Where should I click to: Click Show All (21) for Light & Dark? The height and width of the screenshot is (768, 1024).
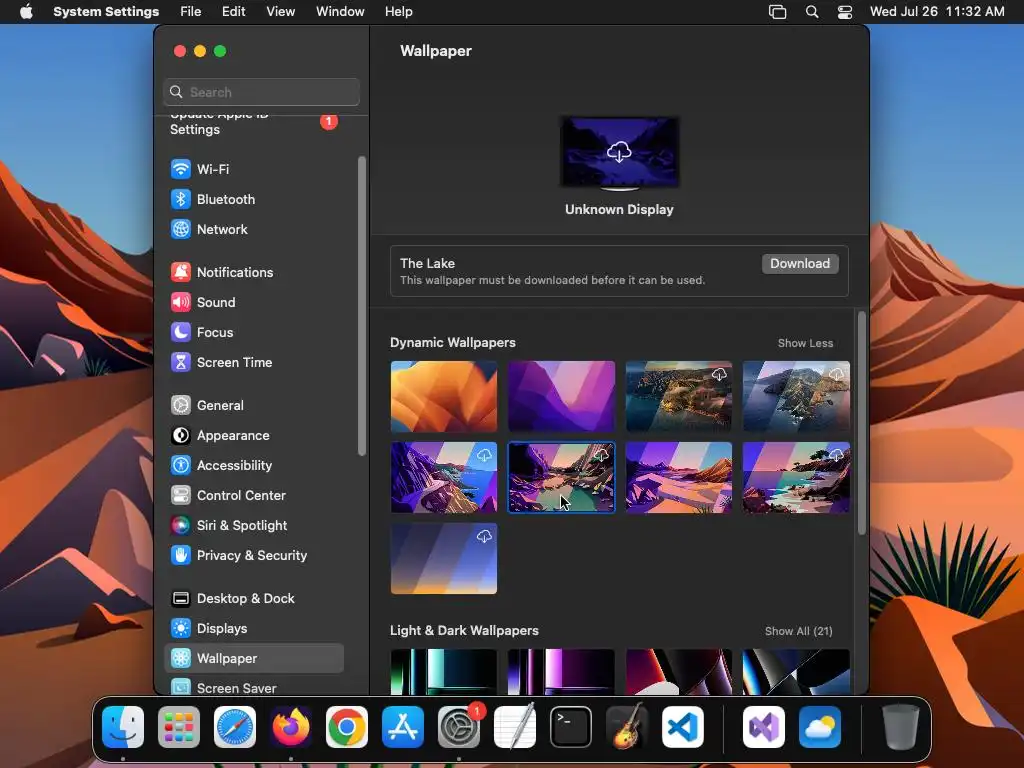coord(798,632)
